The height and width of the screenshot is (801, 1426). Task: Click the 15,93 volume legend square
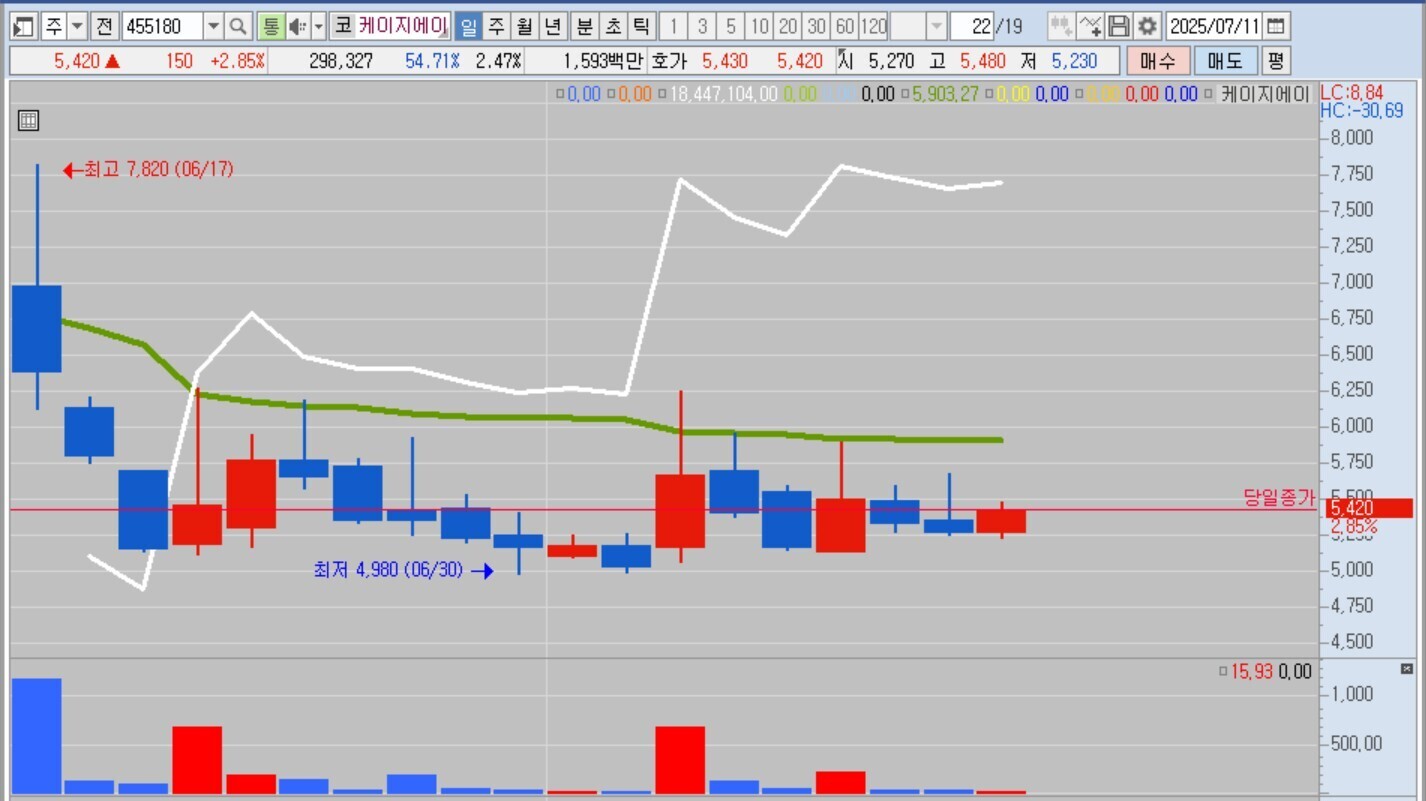pos(1223,672)
